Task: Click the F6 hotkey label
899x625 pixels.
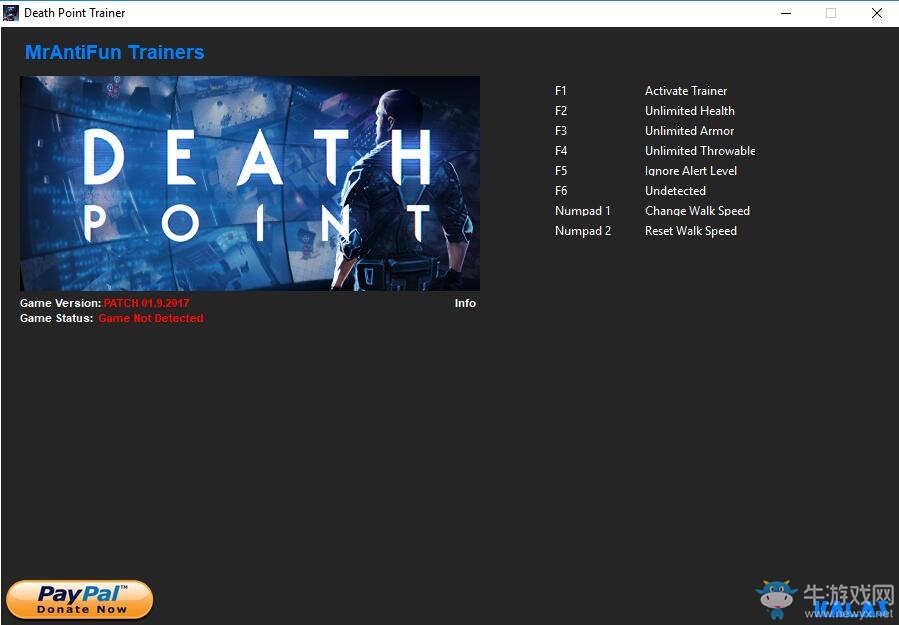Action: (x=561, y=191)
